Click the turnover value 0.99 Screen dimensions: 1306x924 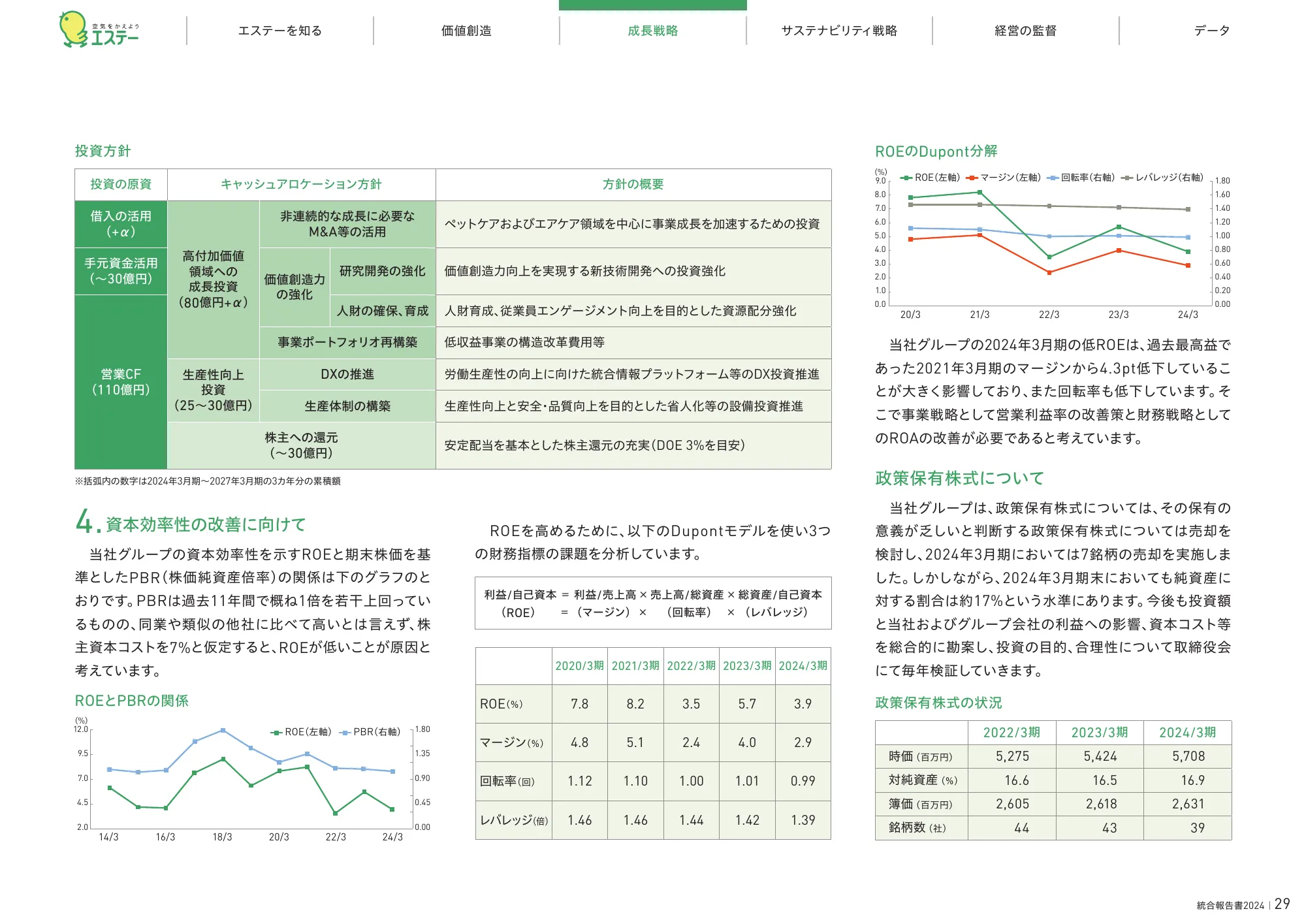tap(803, 781)
